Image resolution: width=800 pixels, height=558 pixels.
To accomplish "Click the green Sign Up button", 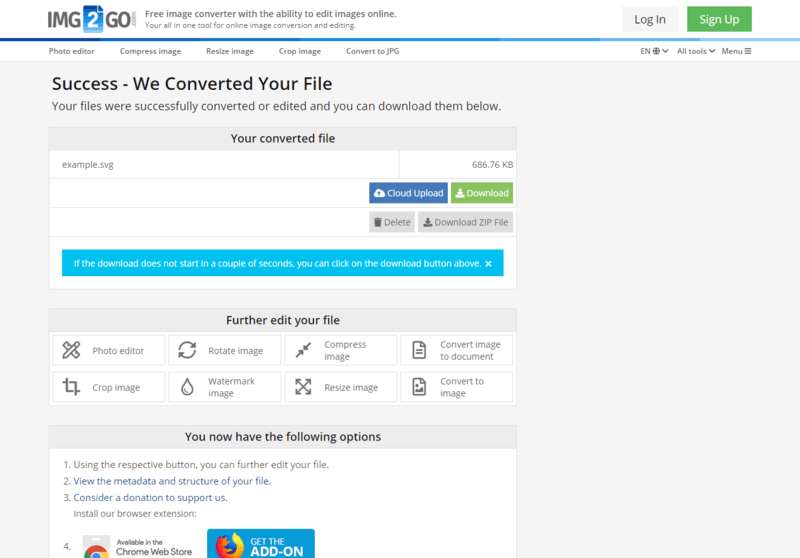I will coord(719,19).
